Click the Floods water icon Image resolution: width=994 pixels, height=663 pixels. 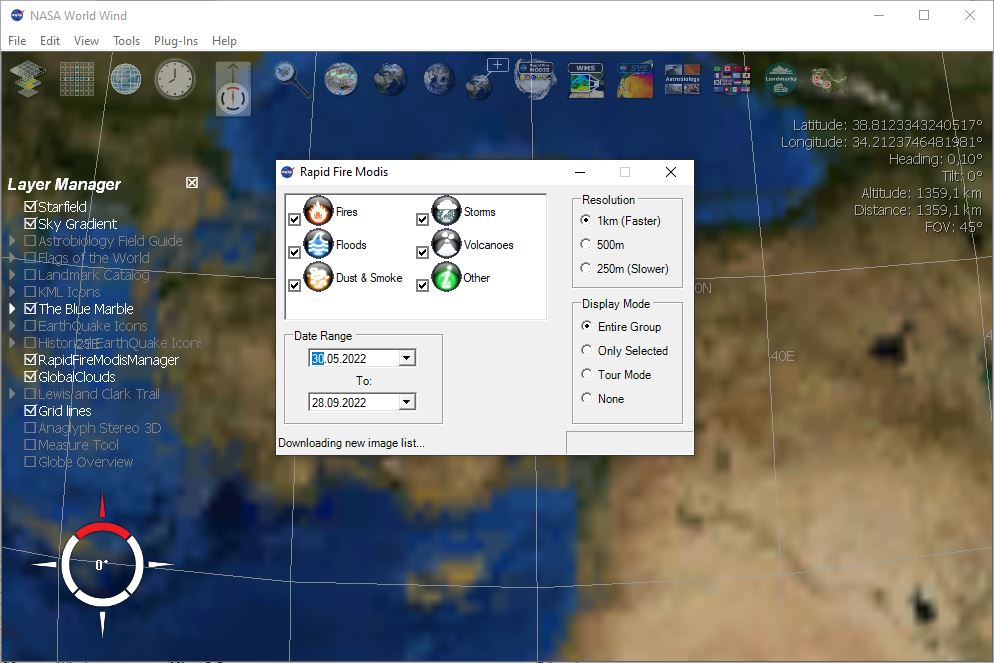tap(318, 244)
